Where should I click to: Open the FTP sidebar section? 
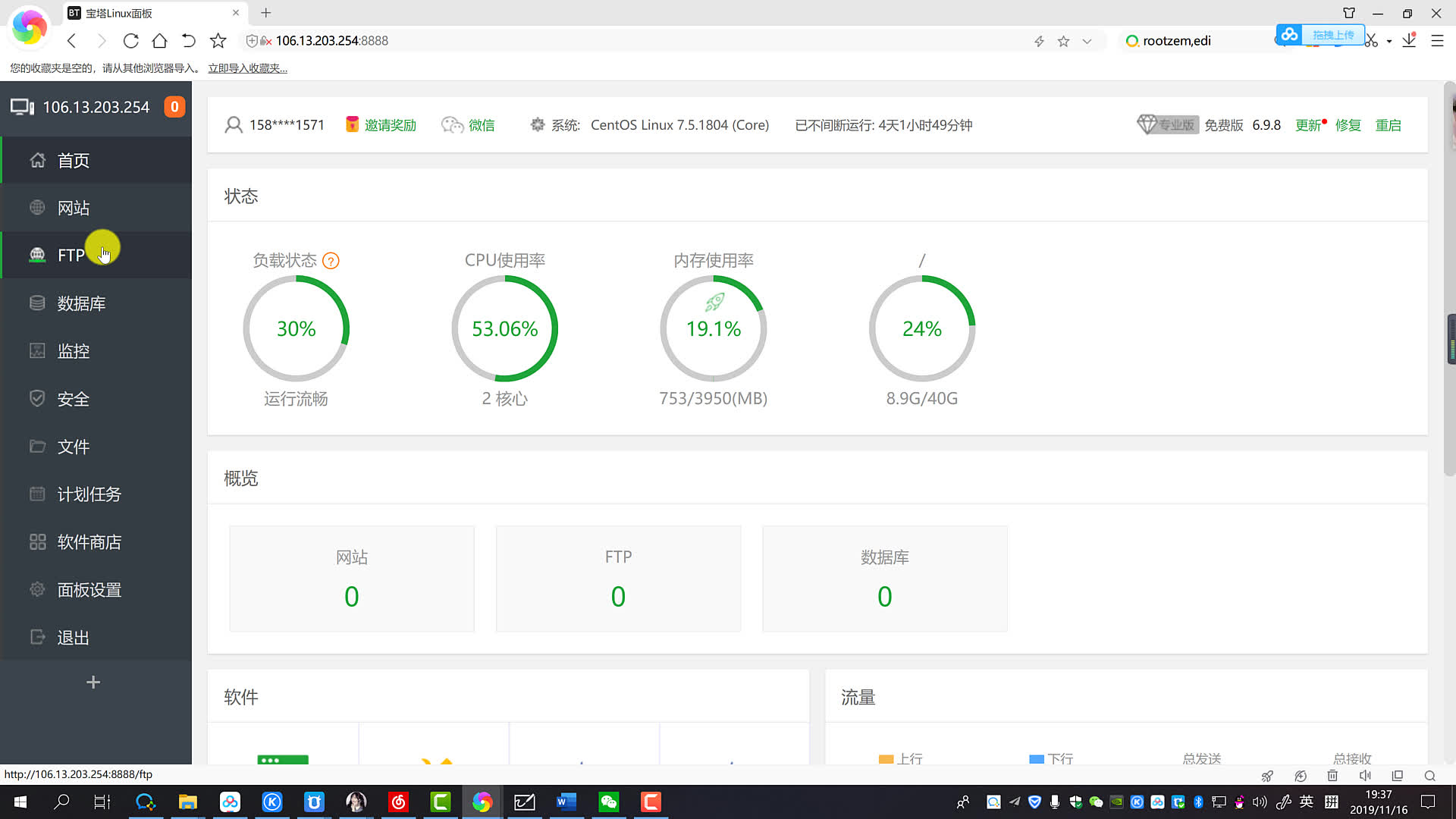[x=71, y=255]
